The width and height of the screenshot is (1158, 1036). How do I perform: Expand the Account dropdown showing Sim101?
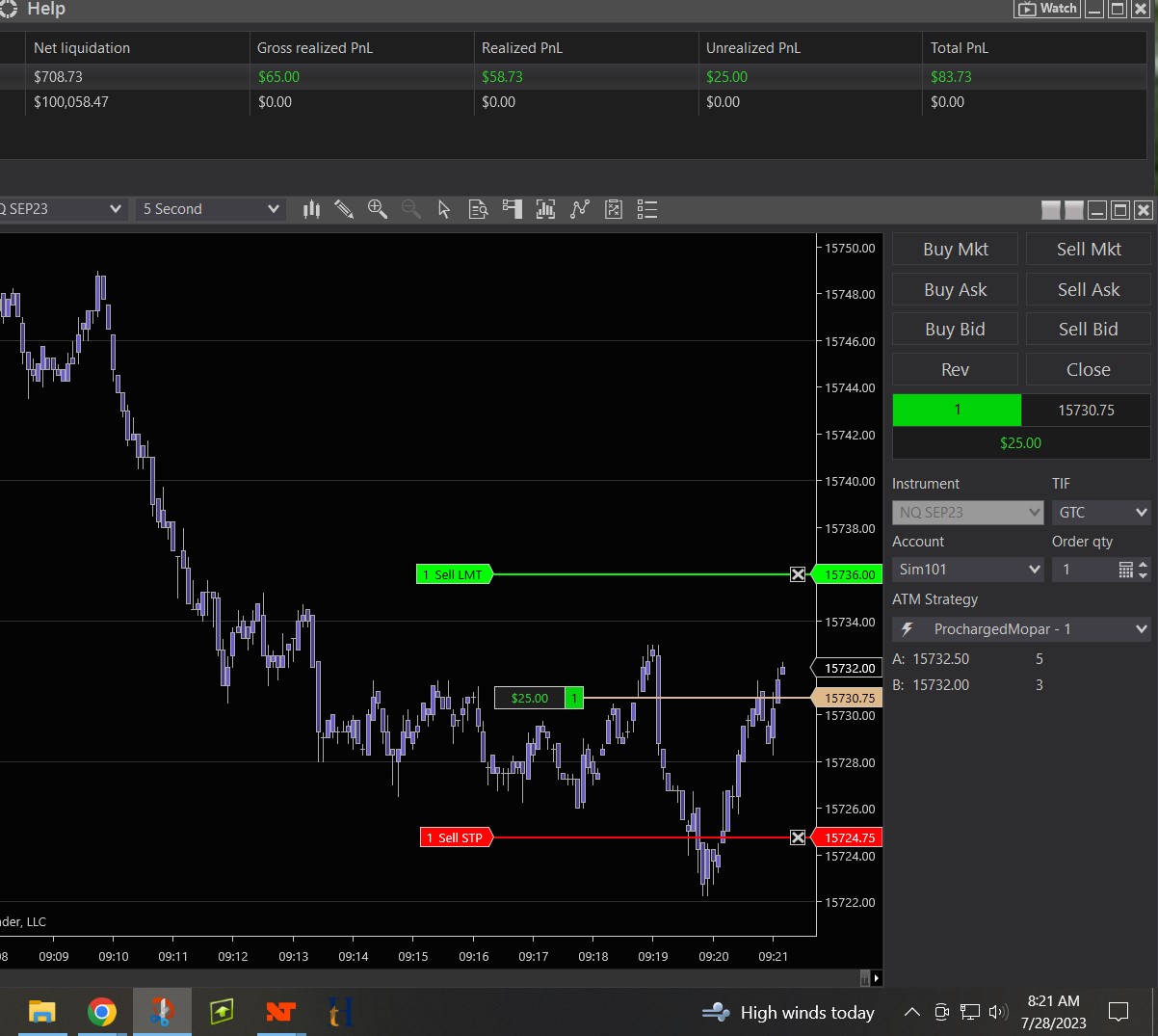click(967, 570)
